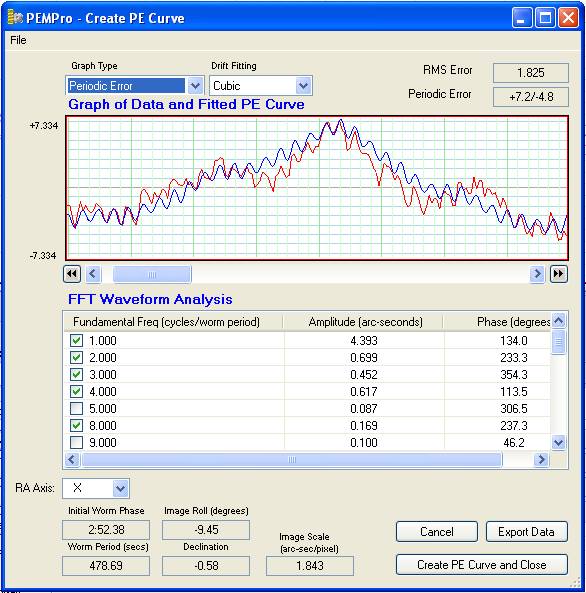Jump graph to end with fast-forward button
This screenshot has width=586, height=593.
coord(559,273)
